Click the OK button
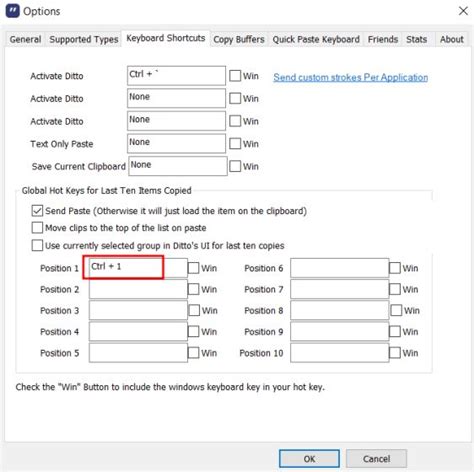 pos(309,459)
